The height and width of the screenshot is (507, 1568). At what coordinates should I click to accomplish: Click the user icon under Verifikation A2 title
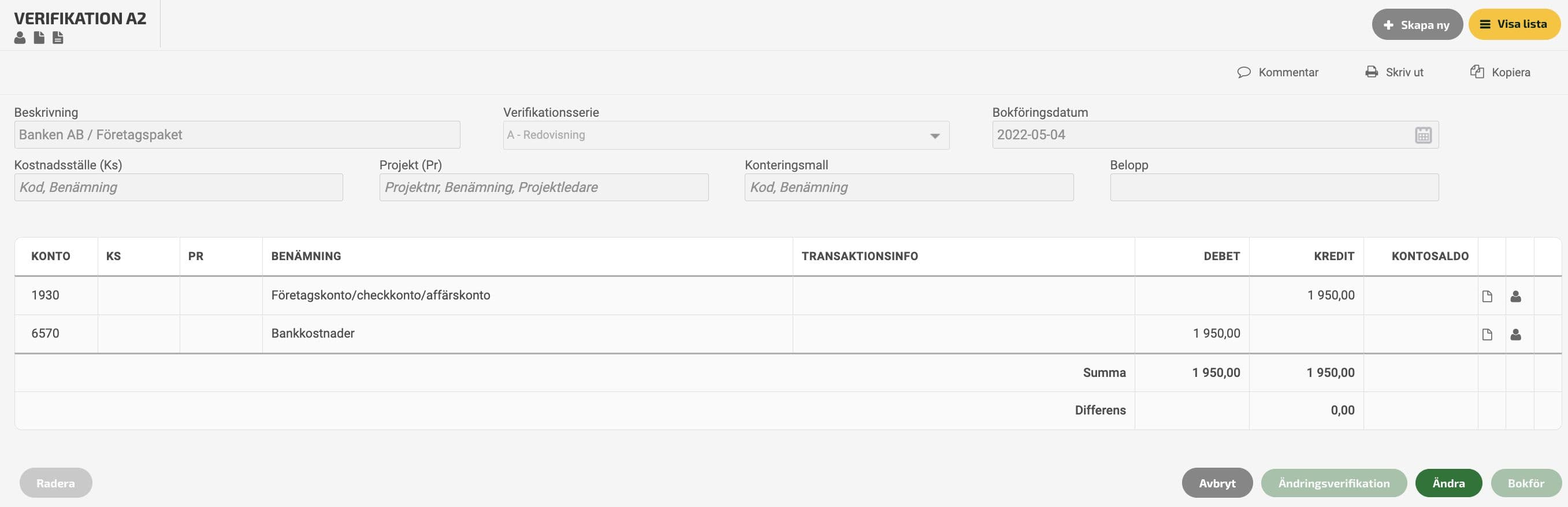20,38
